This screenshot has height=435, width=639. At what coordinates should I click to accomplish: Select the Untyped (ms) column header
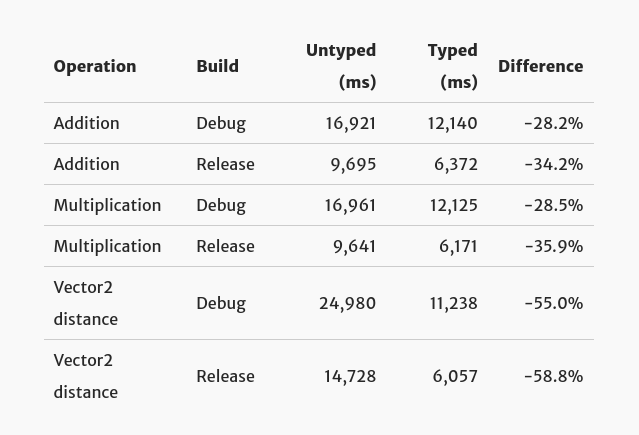coord(341,66)
